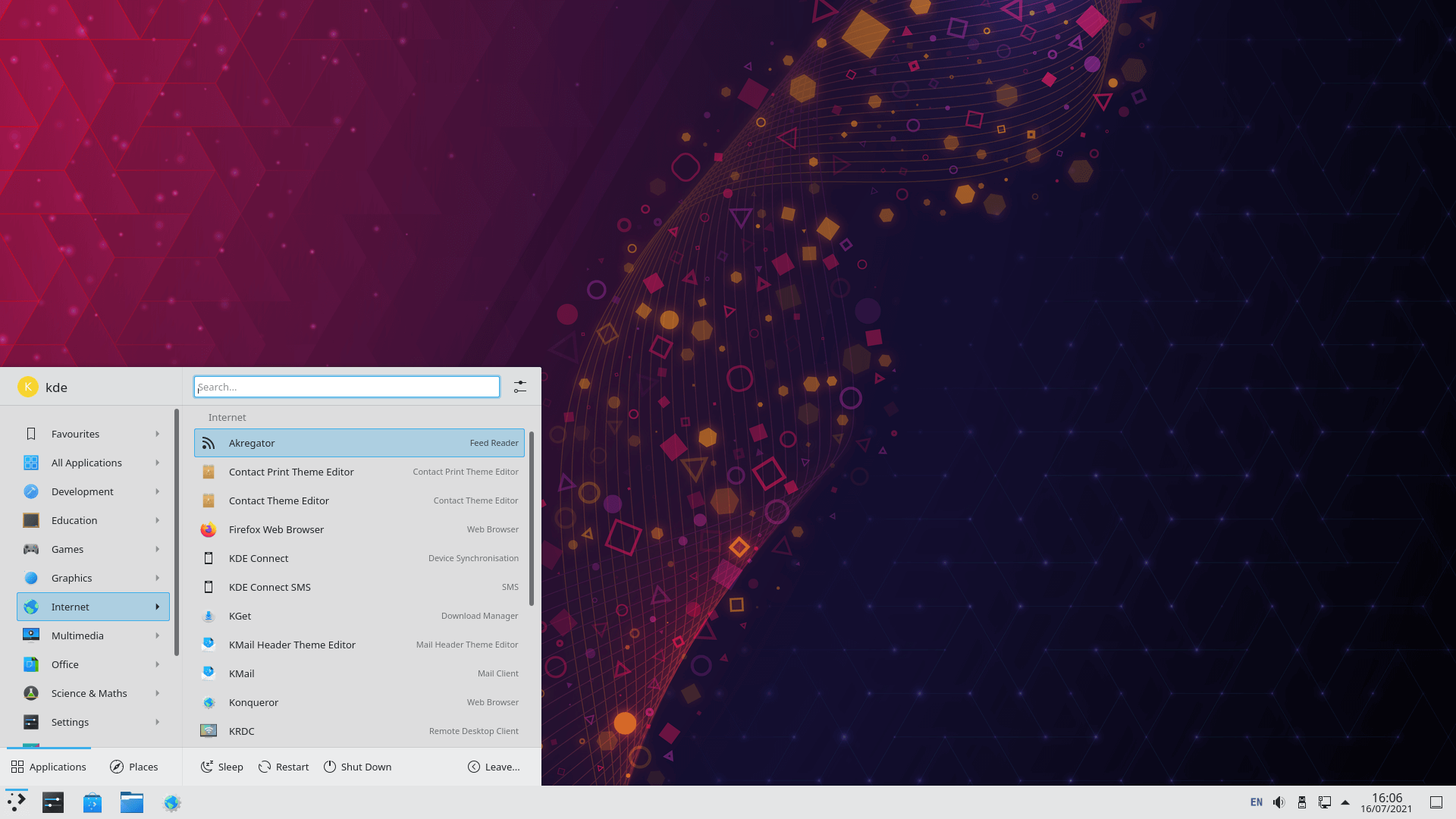Click the Download Manager description text

coord(479,616)
